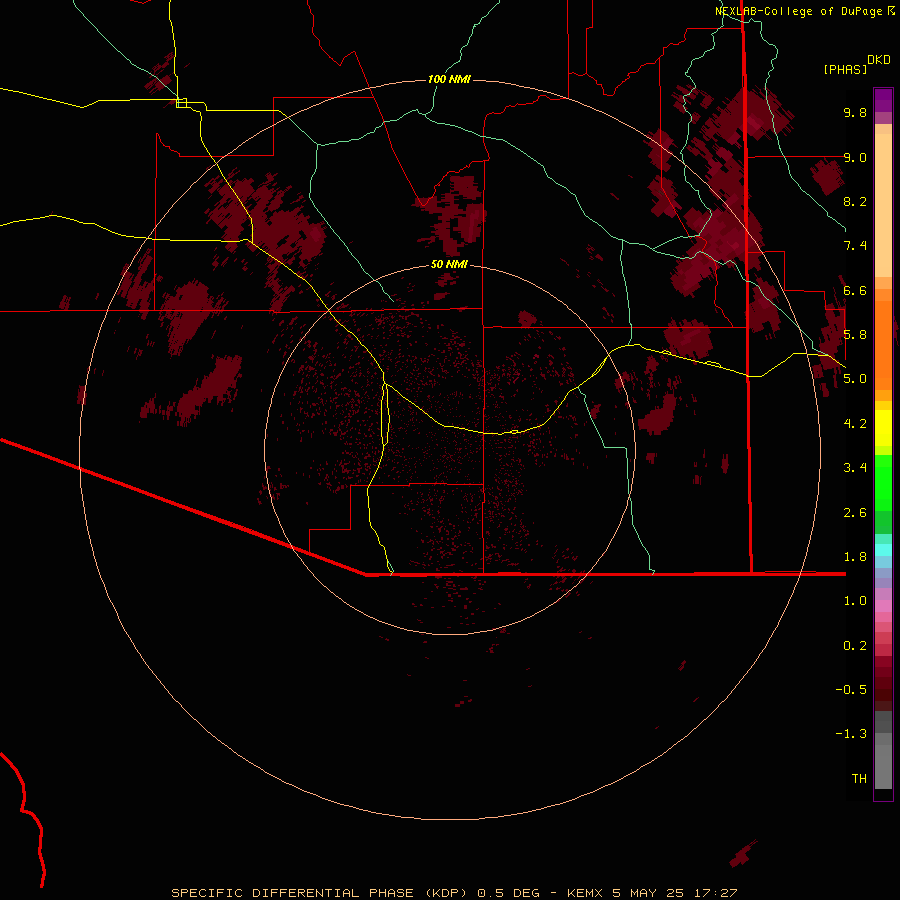Click the 4.2 scale value label
Screen dimensions: 900x900
pyautogui.click(x=855, y=424)
